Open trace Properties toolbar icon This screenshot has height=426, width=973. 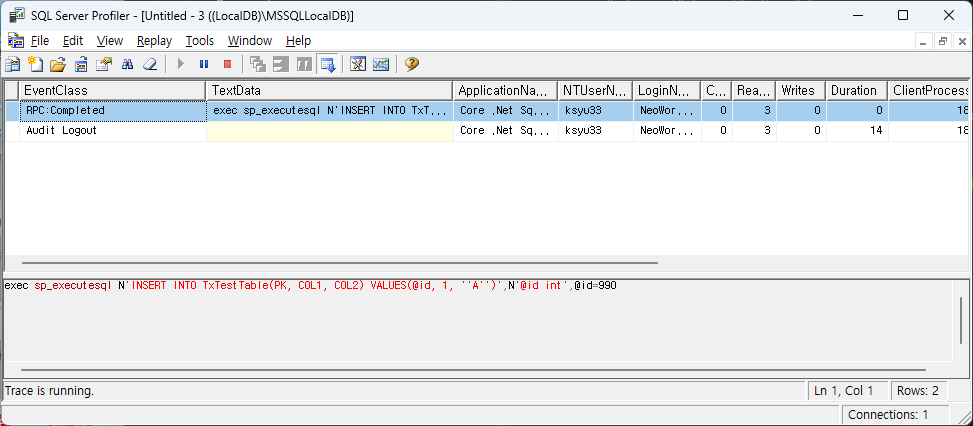coord(104,64)
